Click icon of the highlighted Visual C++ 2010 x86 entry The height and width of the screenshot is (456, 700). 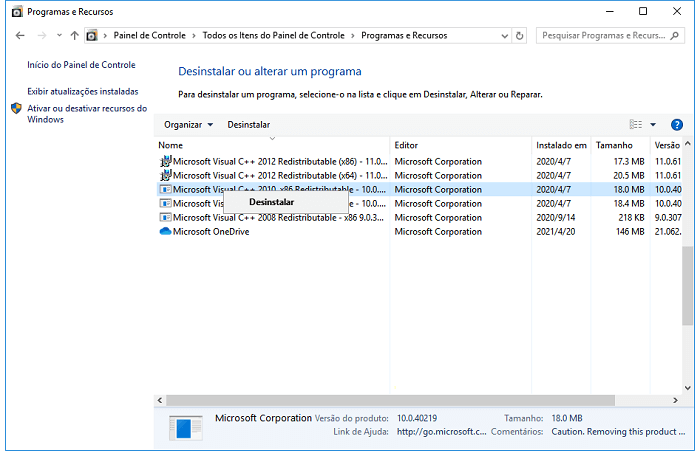pos(166,189)
